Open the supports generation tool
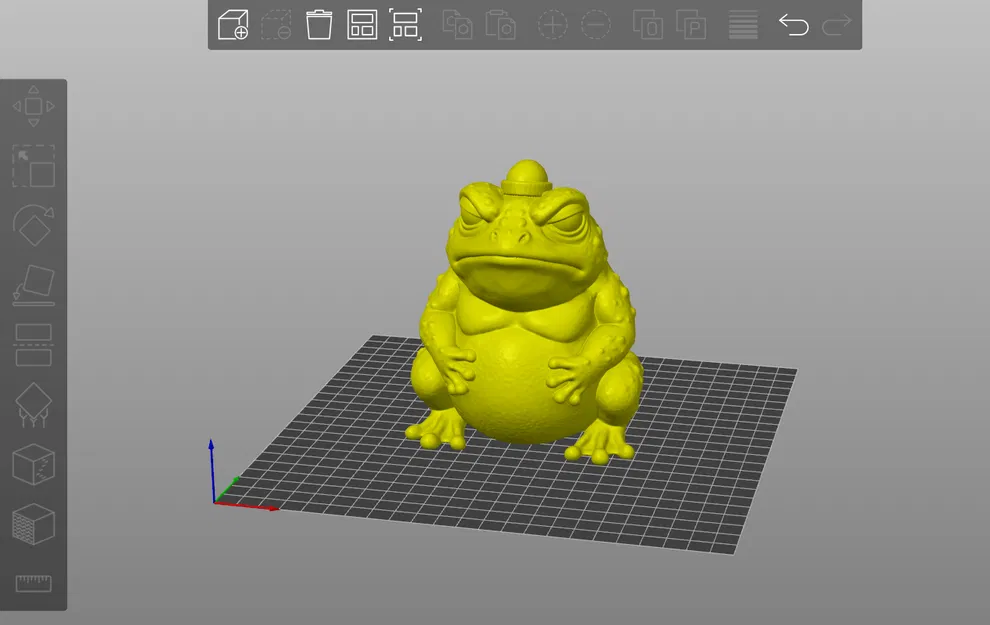 [x=33, y=404]
